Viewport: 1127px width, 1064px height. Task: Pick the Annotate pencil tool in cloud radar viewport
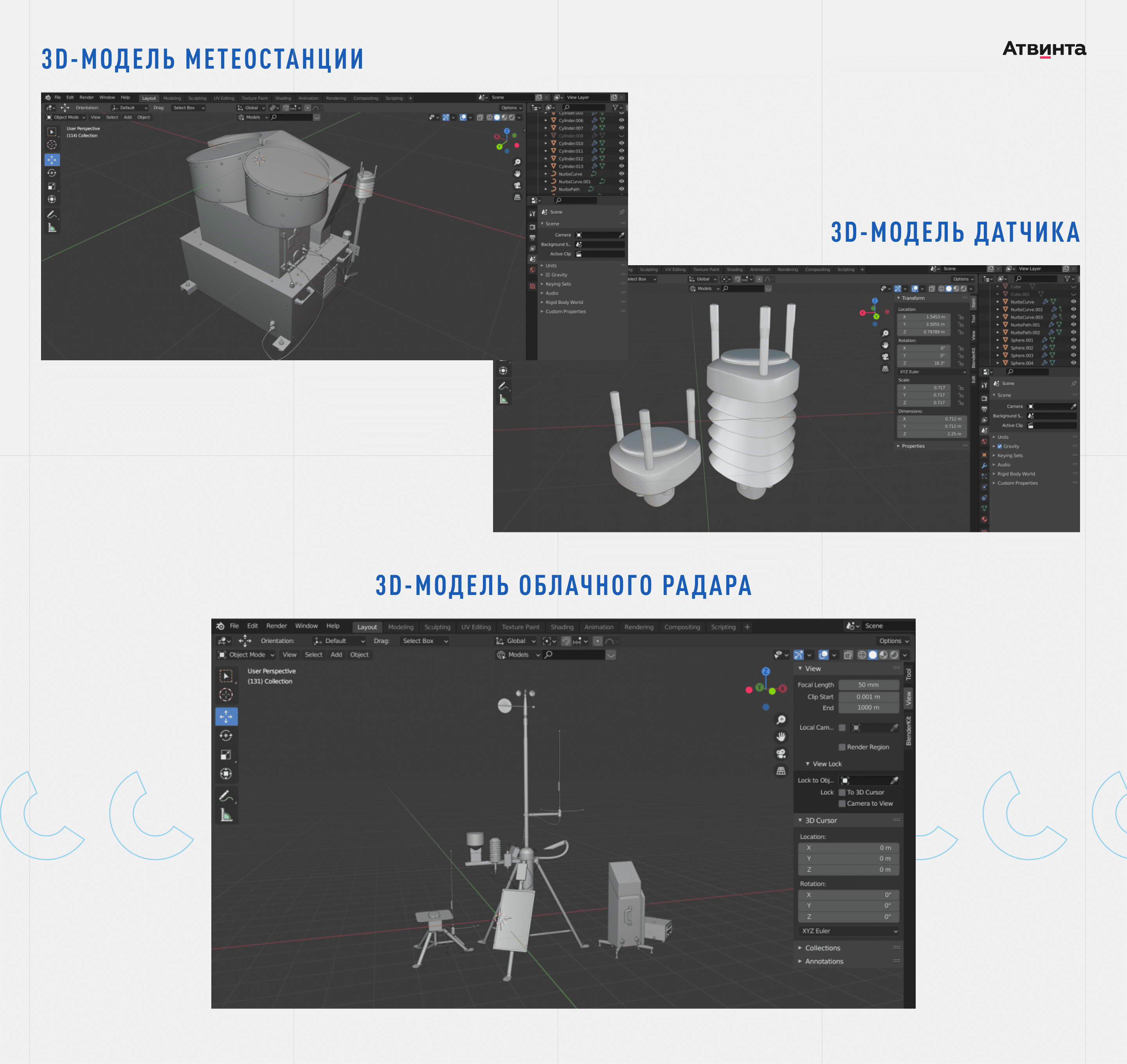tap(225, 796)
